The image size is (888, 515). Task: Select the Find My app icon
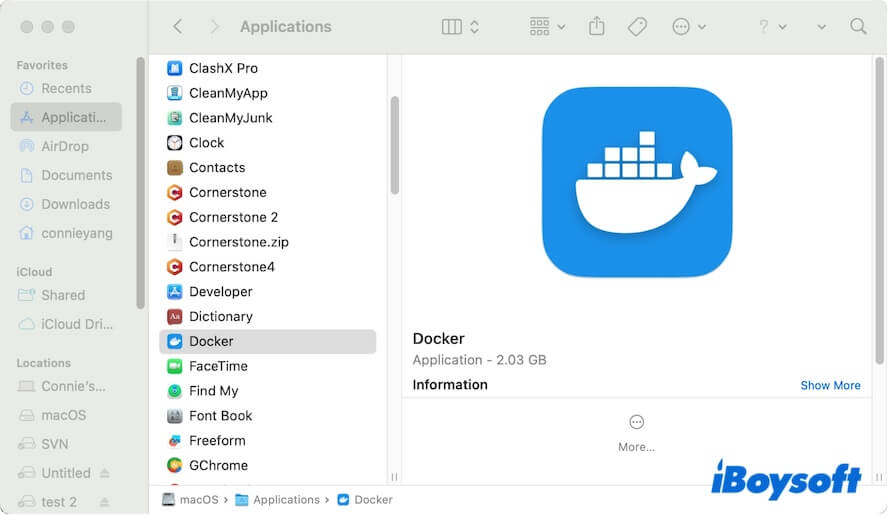(174, 391)
